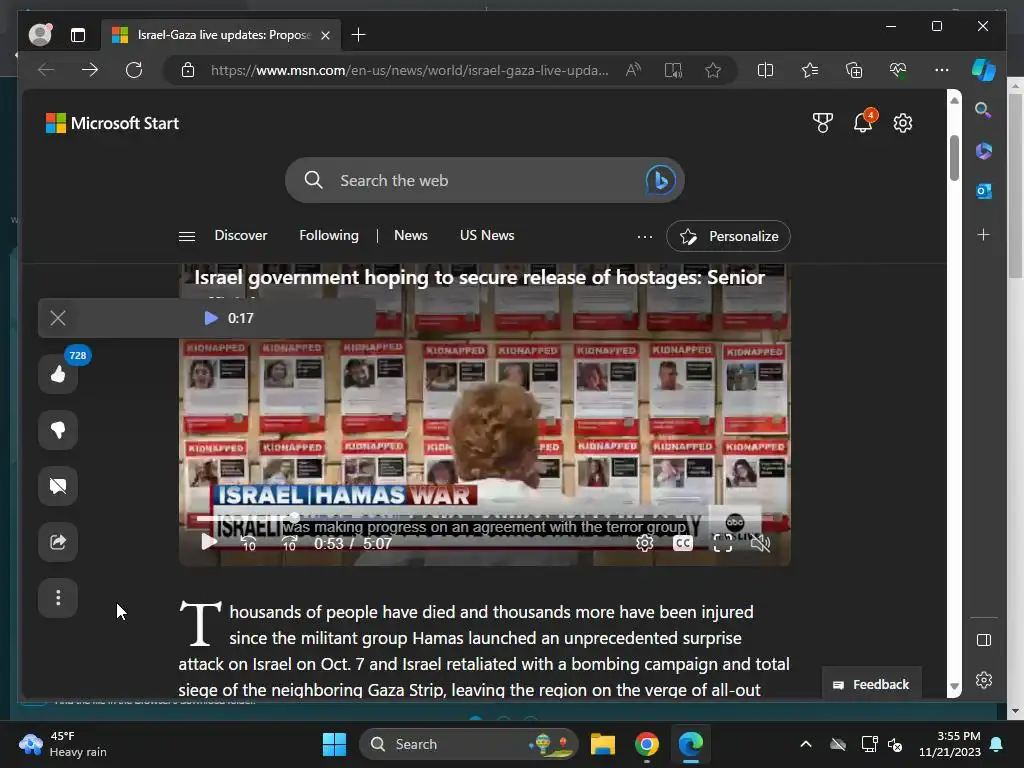This screenshot has height=768, width=1024.
Task: Open notifications bell with 4 alerts
Action: point(864,121)
